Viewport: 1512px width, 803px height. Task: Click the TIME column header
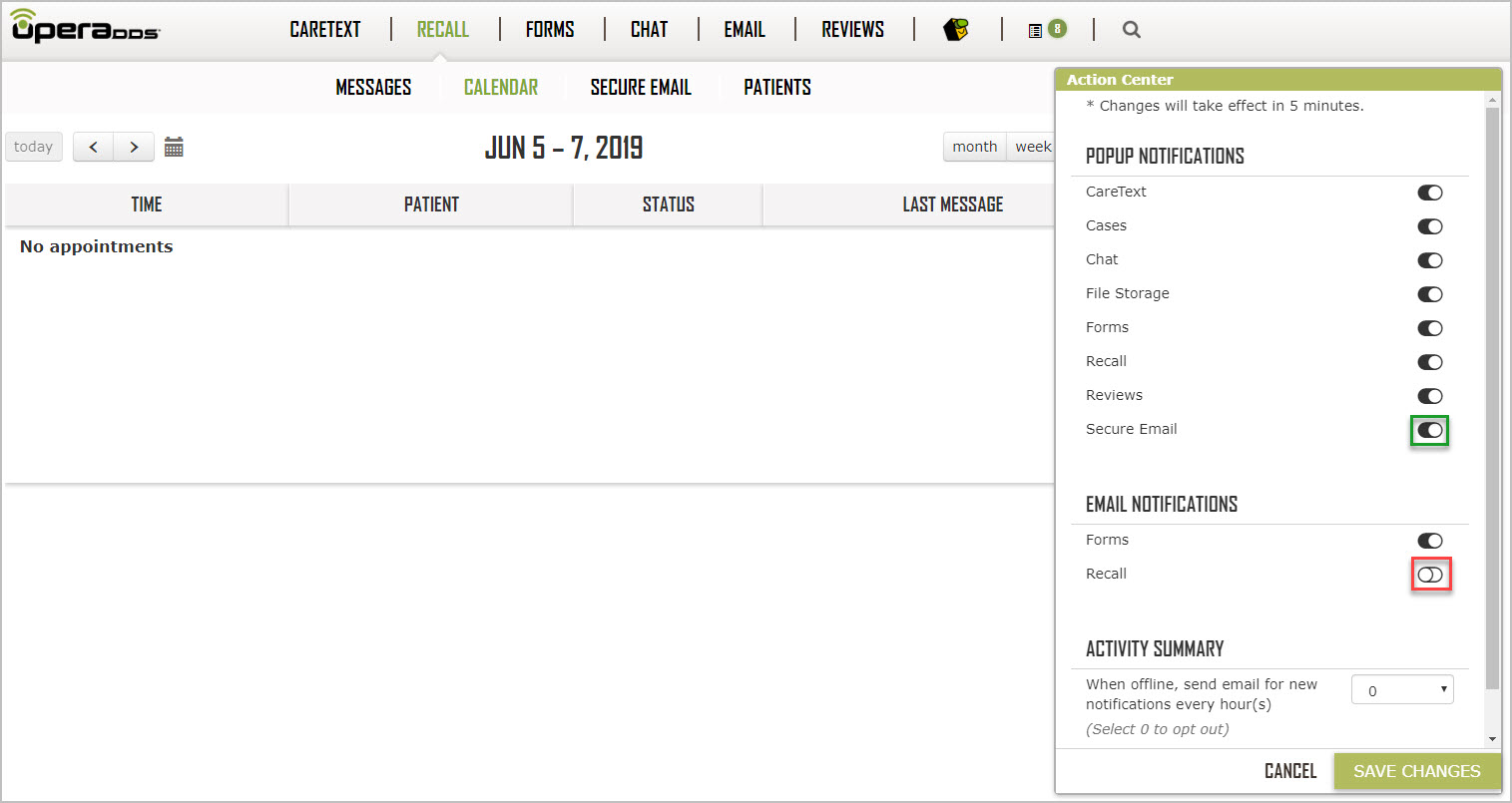click(147, 204)
